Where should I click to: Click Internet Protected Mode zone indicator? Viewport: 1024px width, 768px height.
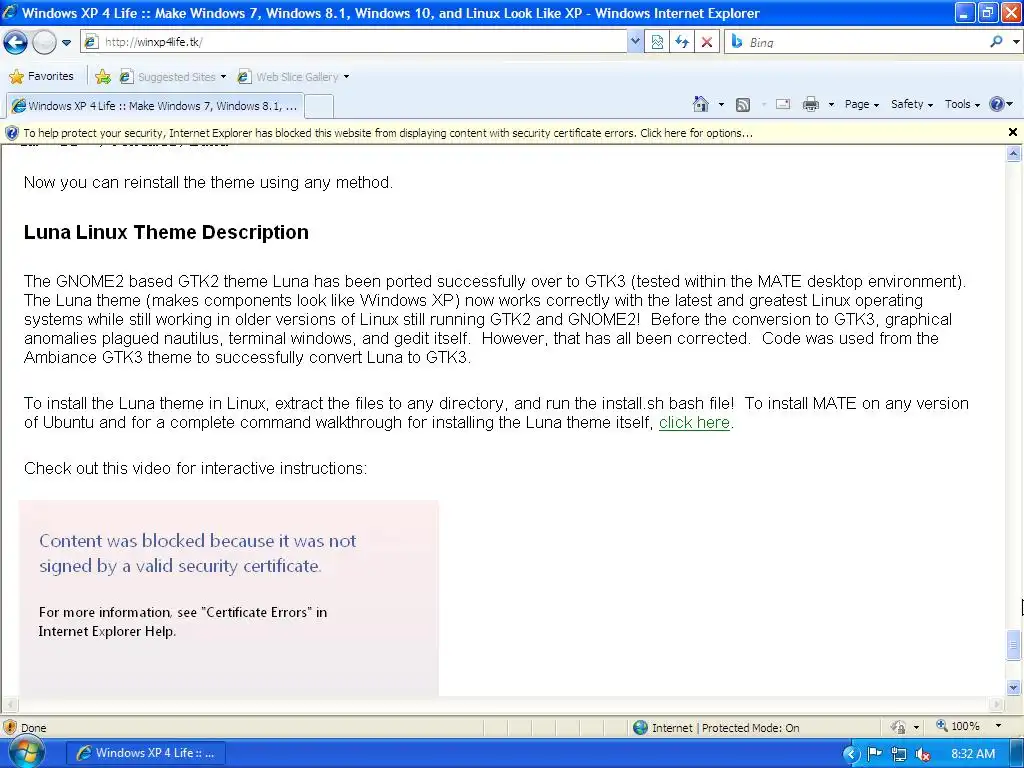(716, 728)
